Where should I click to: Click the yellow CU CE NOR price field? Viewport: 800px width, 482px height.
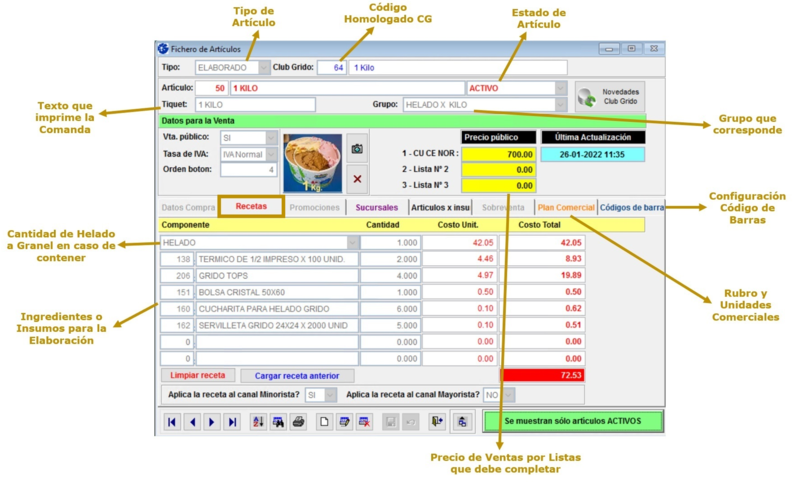pyautogui.click(x=499, y=154)
